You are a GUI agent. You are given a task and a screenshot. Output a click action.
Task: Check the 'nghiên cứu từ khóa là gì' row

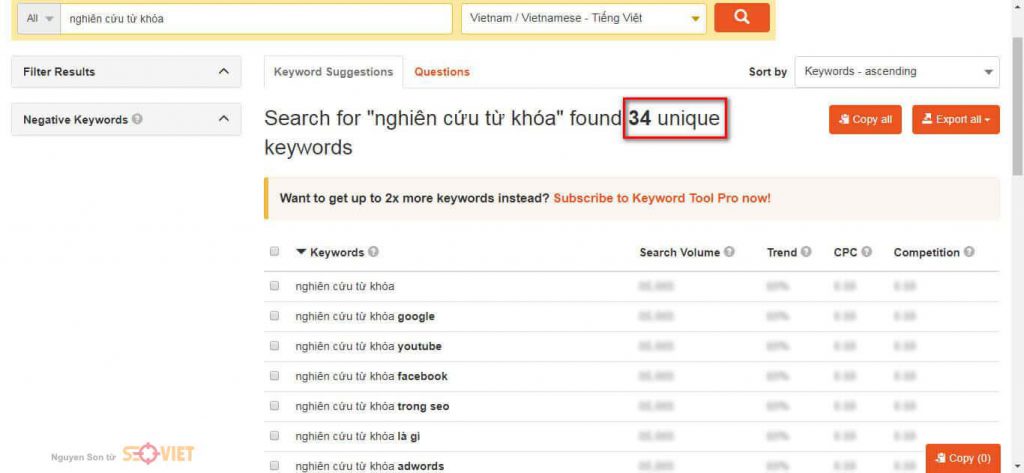coord(274,436)
